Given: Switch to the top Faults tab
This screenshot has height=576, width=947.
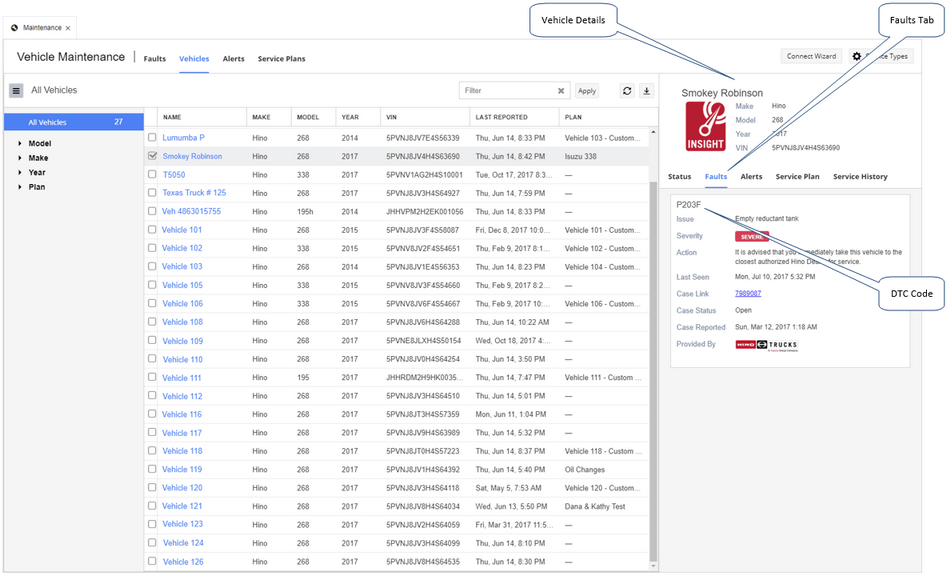Looking at the screenshot, I should pyautogui.click(x=155, y=59).
